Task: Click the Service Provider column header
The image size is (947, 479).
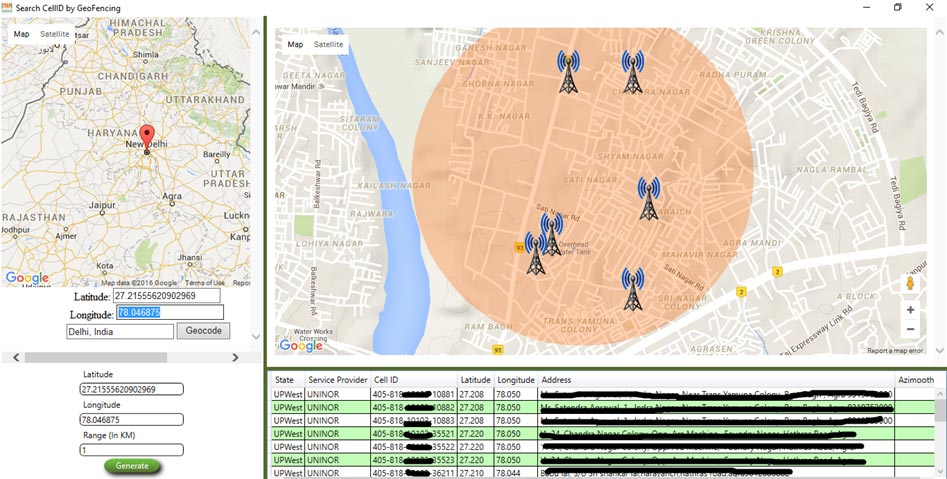Action: 338,380
